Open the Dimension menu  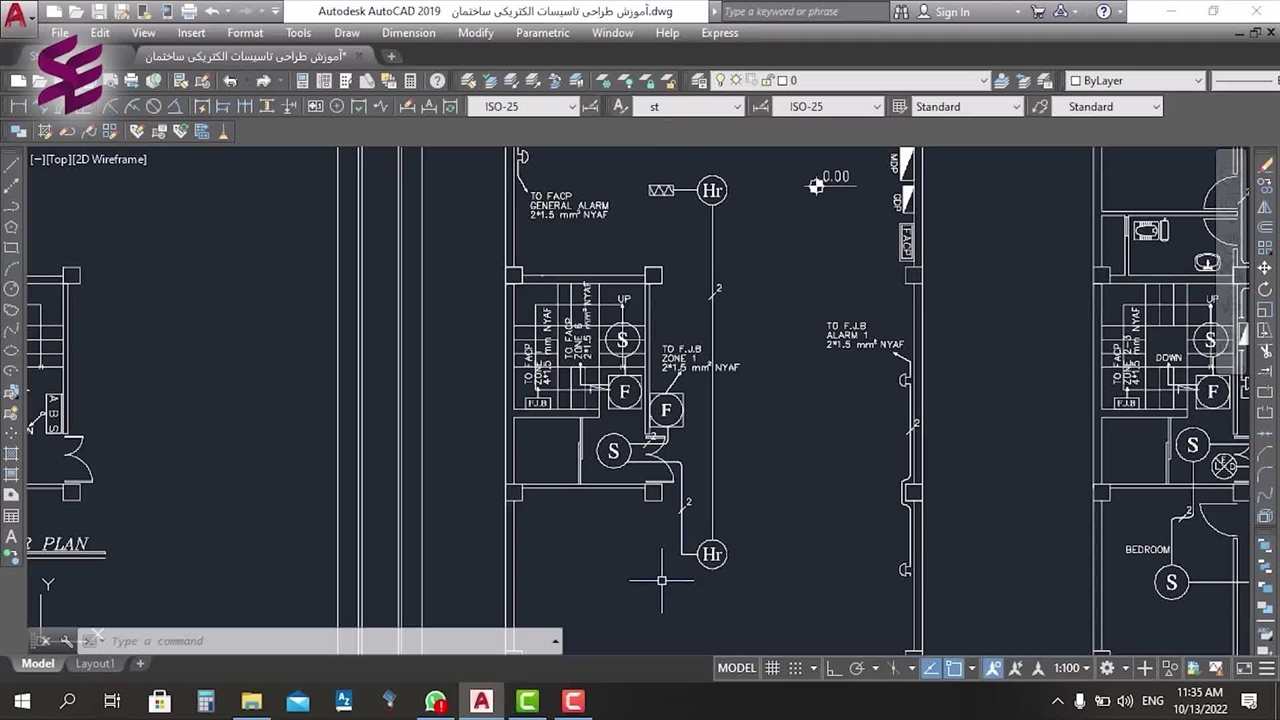(408, 33)
